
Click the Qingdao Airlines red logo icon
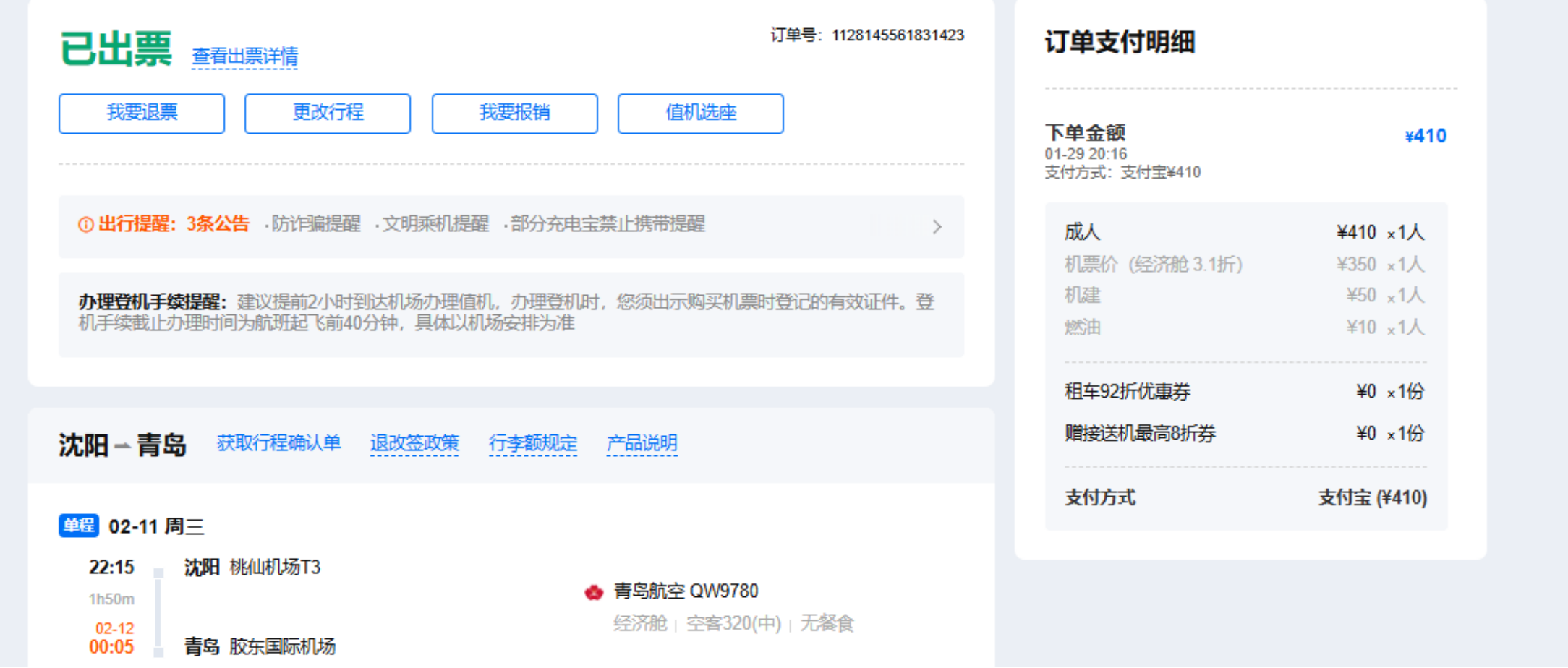(594, 593)
